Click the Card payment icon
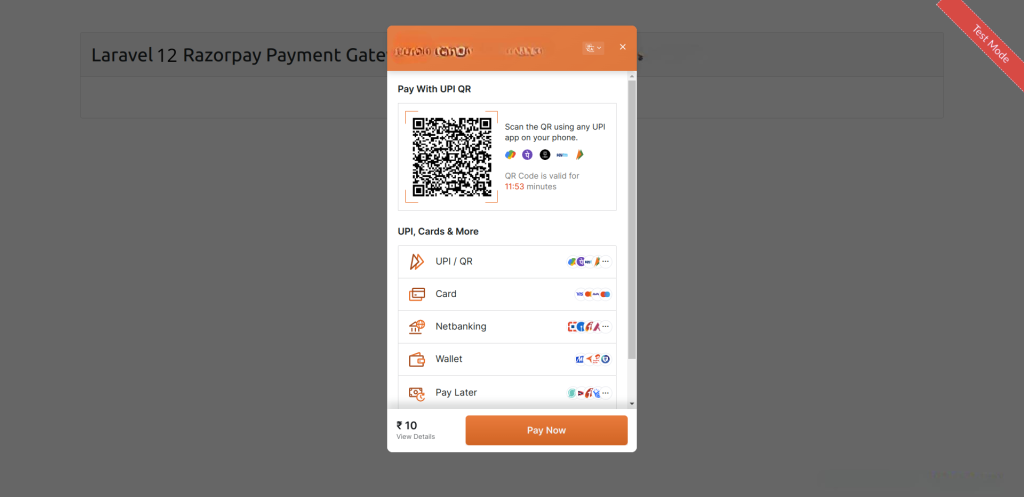The height and width of the screenshot is (497, 1024). pyautogui.click(x=417, y=295)
